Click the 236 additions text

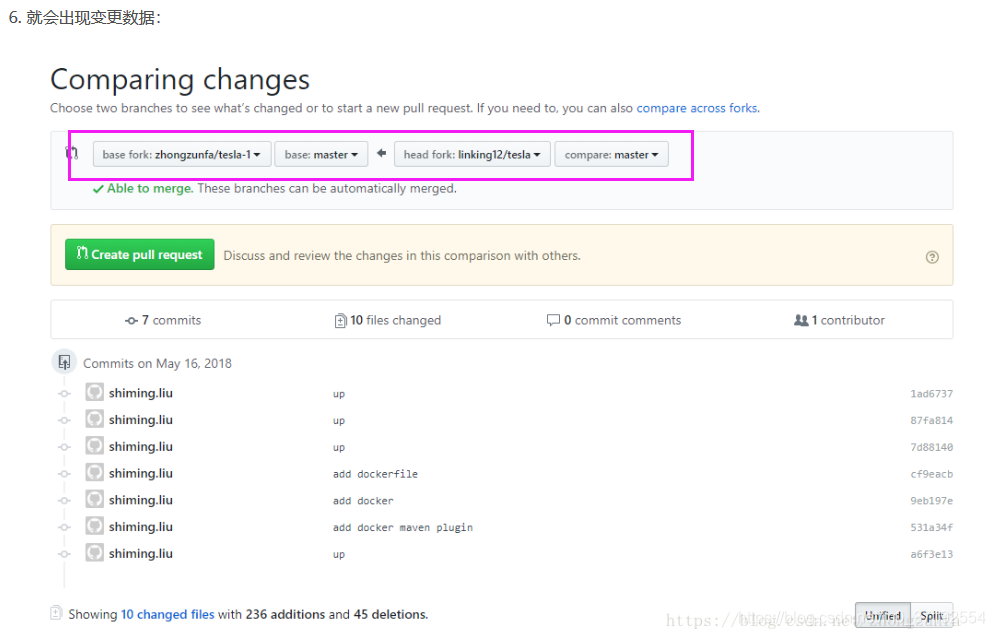pyautogui.click(x=286, y=614)
